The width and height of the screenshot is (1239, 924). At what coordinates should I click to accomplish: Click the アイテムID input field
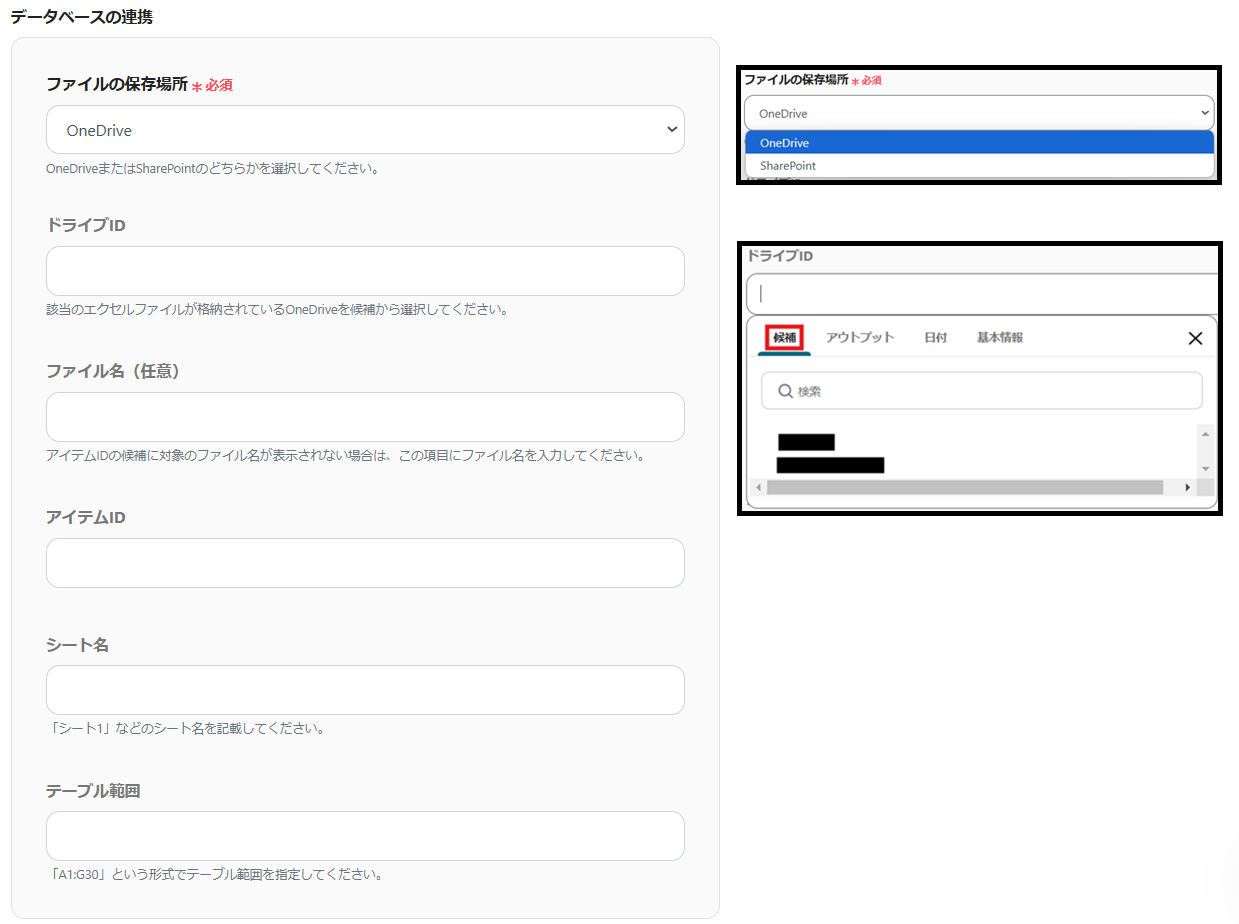pos(365,562)
